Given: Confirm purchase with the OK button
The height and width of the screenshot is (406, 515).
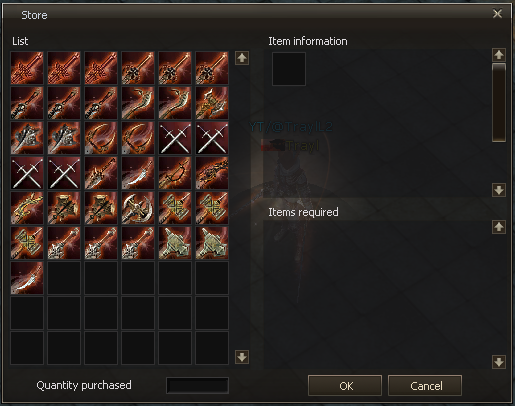Looking at the screenshot, I should (345, 386).
